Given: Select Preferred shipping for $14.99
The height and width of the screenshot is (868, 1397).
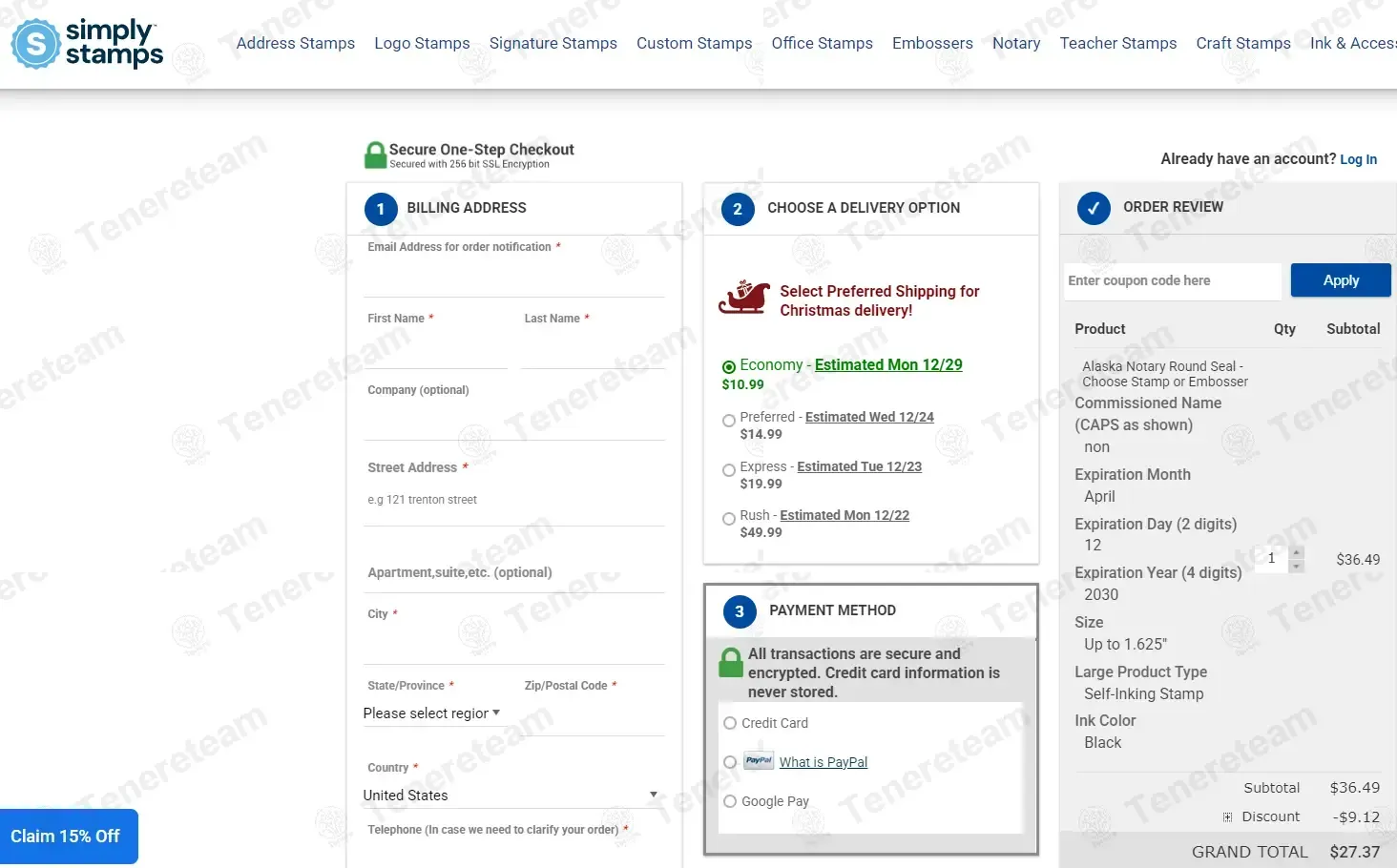Looking at the screenshot, I should 729,421.
